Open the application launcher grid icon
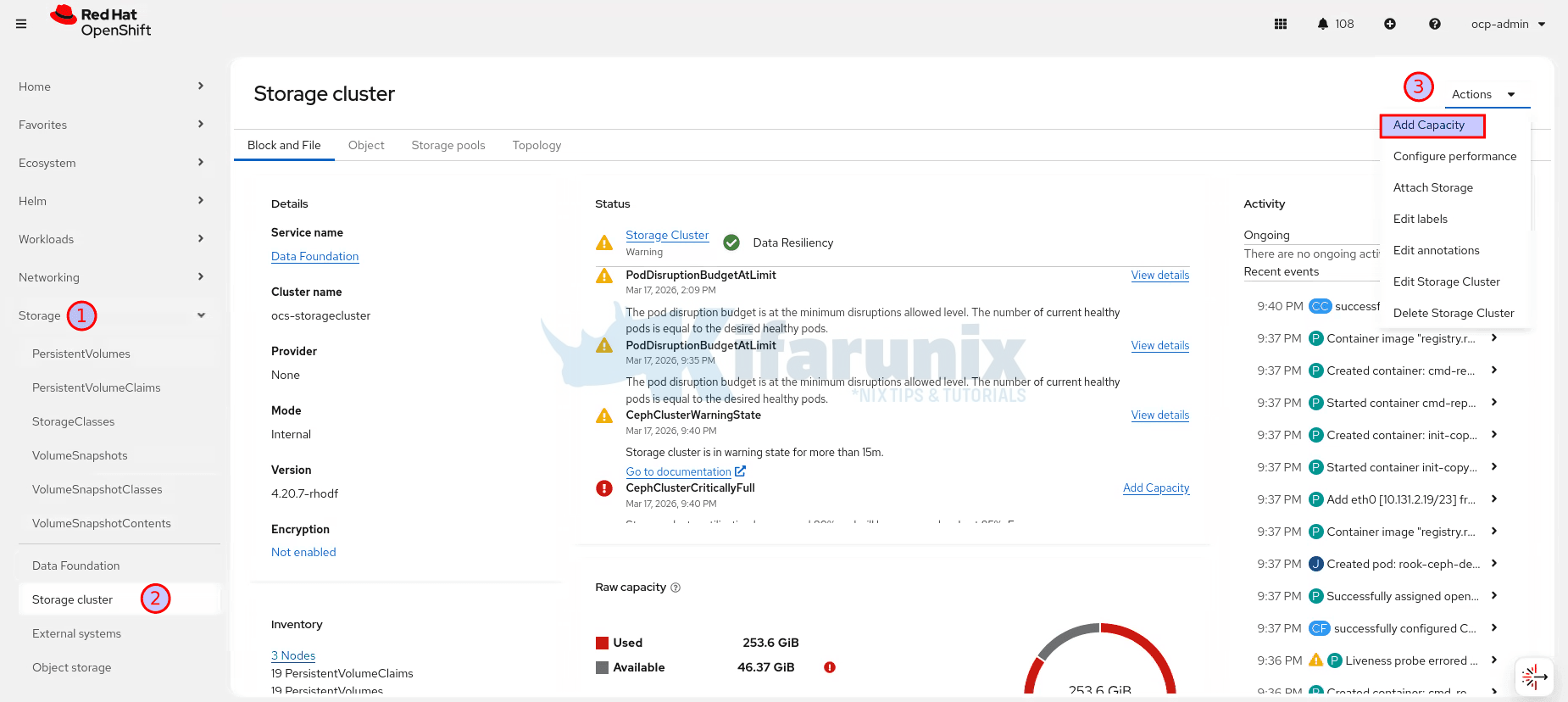This screenshot has width=1568, height=702. 1281,24
